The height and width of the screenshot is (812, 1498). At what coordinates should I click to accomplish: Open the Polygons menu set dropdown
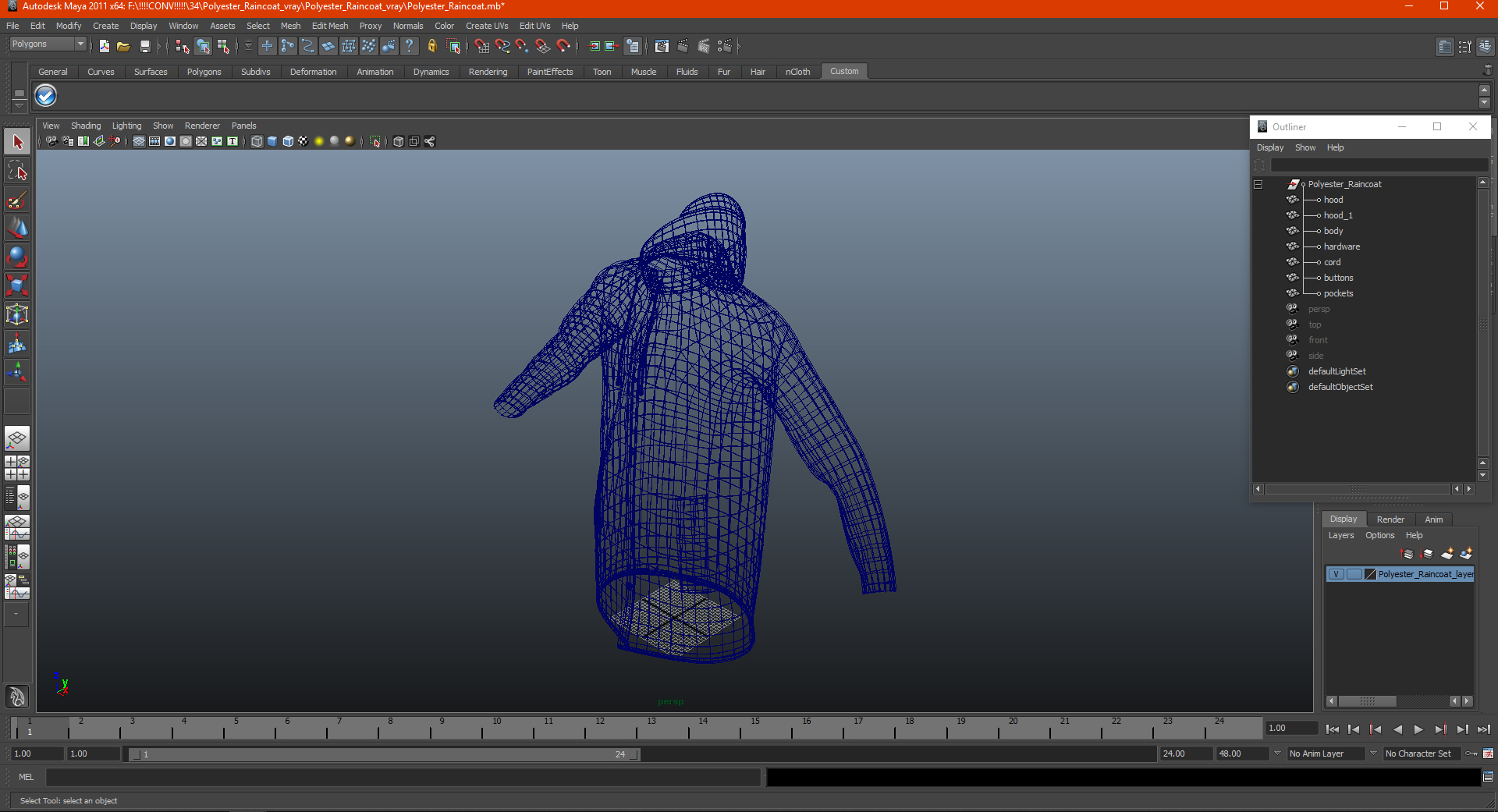80,44
